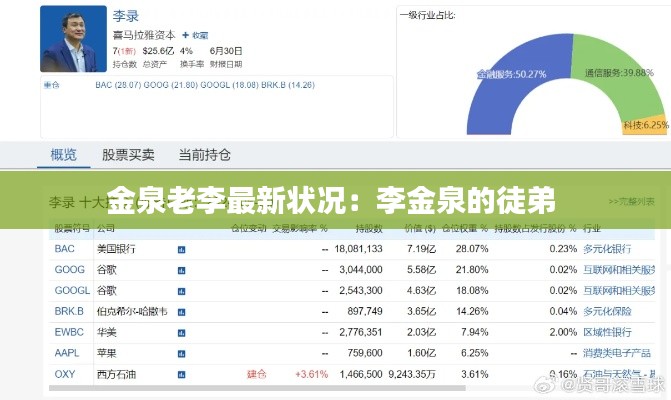Viewport: 671px width, 400px height.
Task: Click value 9,243.35万 in OXY row
Action: click(412, 374)
